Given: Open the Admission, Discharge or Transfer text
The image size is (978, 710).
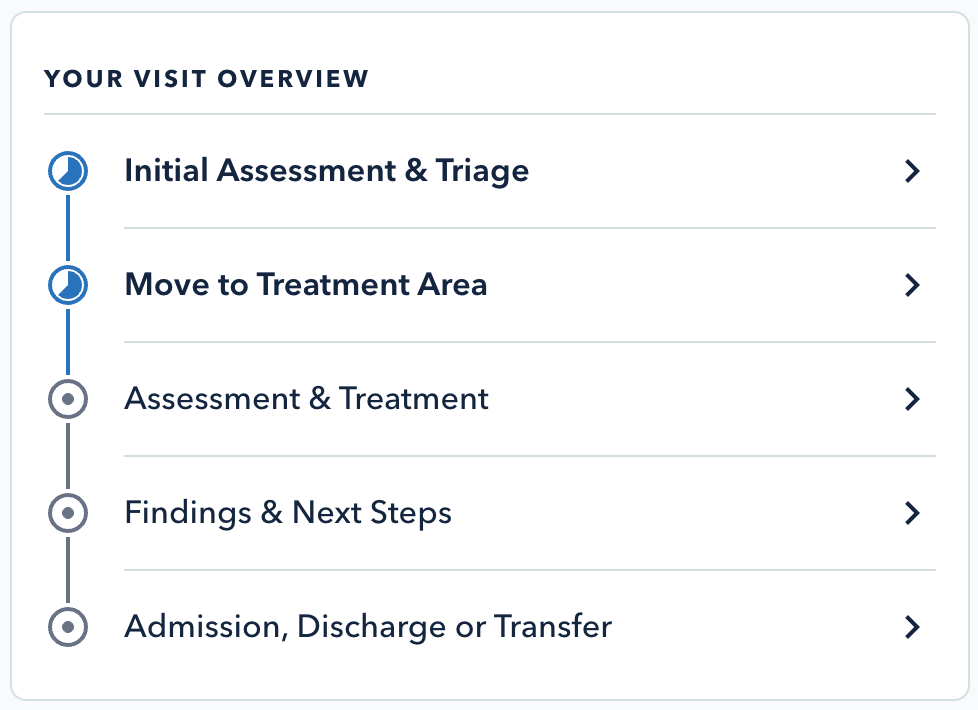Looking at the screenshot, I should tap(368, 627).
